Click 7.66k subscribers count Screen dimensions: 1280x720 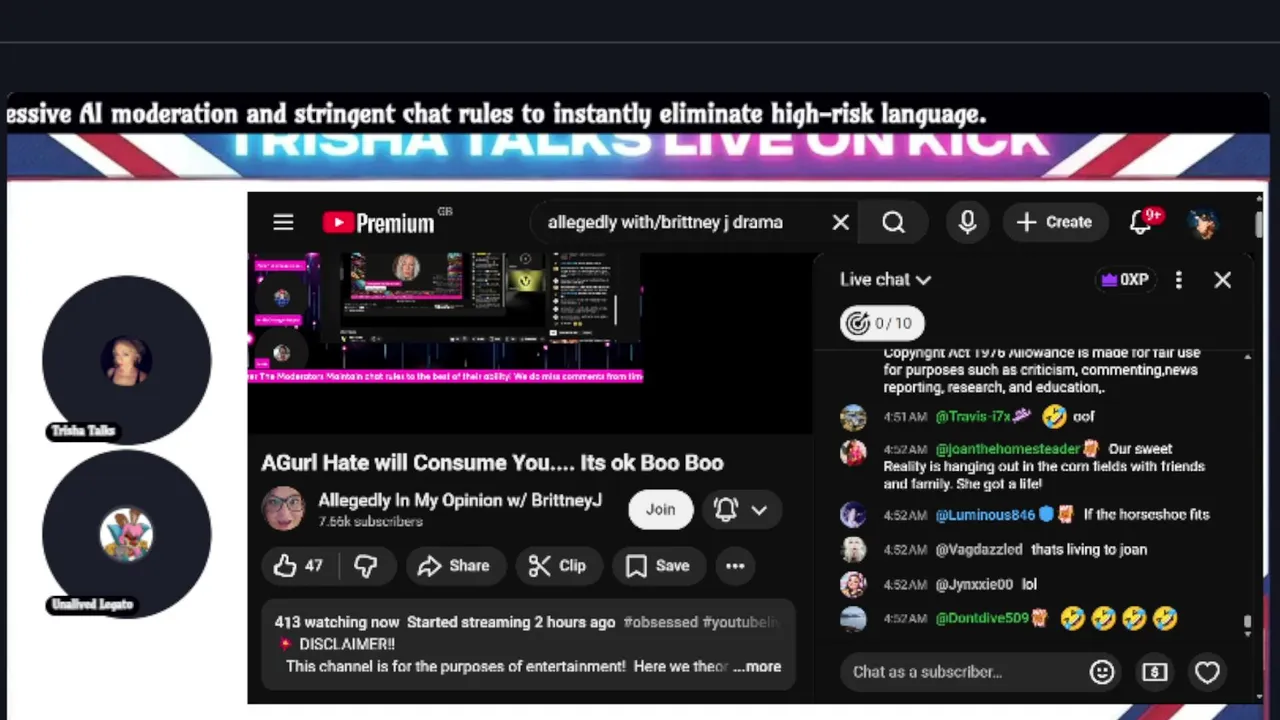coord(370,522)
